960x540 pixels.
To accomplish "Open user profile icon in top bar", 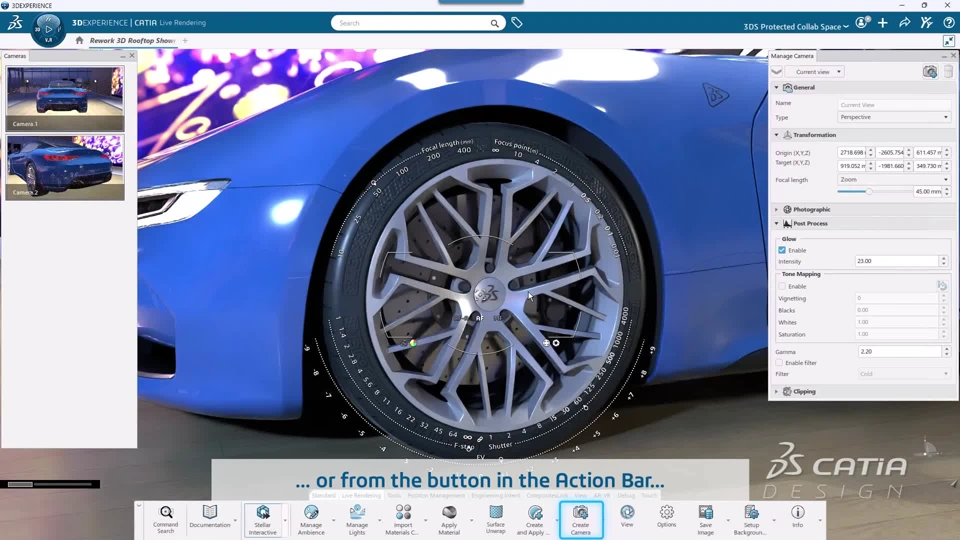I will tap(862, 23).
